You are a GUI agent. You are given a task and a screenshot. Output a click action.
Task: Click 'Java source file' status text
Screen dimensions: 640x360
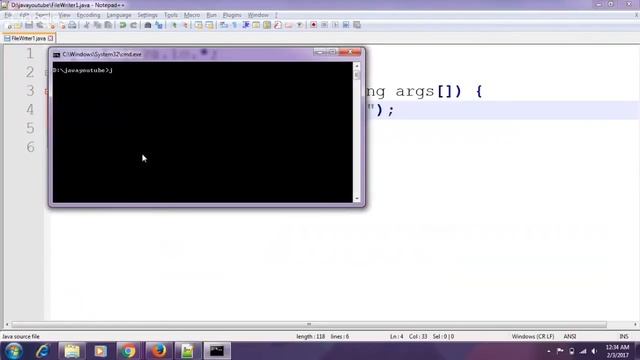coord(21,337)
